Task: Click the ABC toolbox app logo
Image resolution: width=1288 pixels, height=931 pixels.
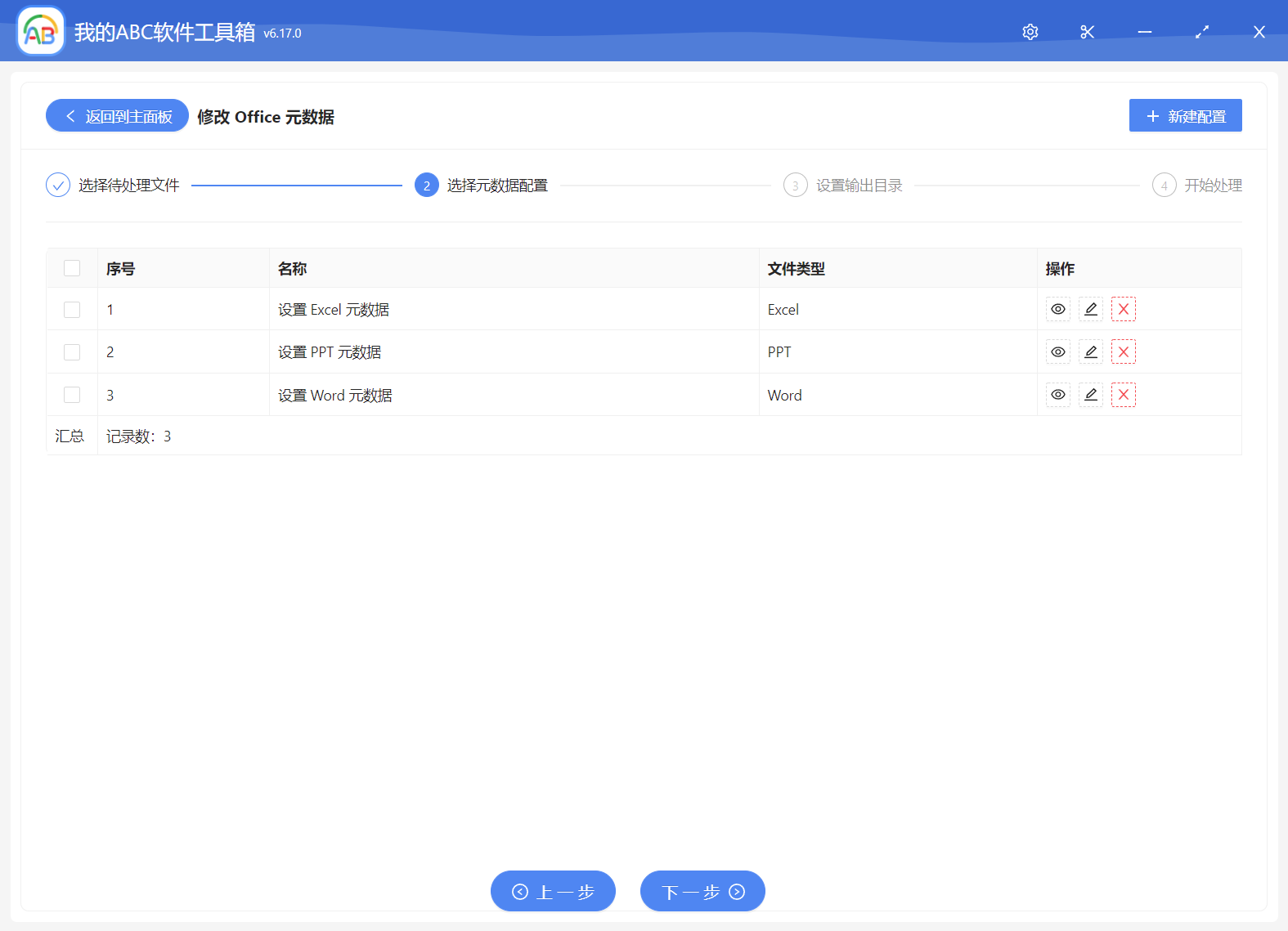Action: 41,31
